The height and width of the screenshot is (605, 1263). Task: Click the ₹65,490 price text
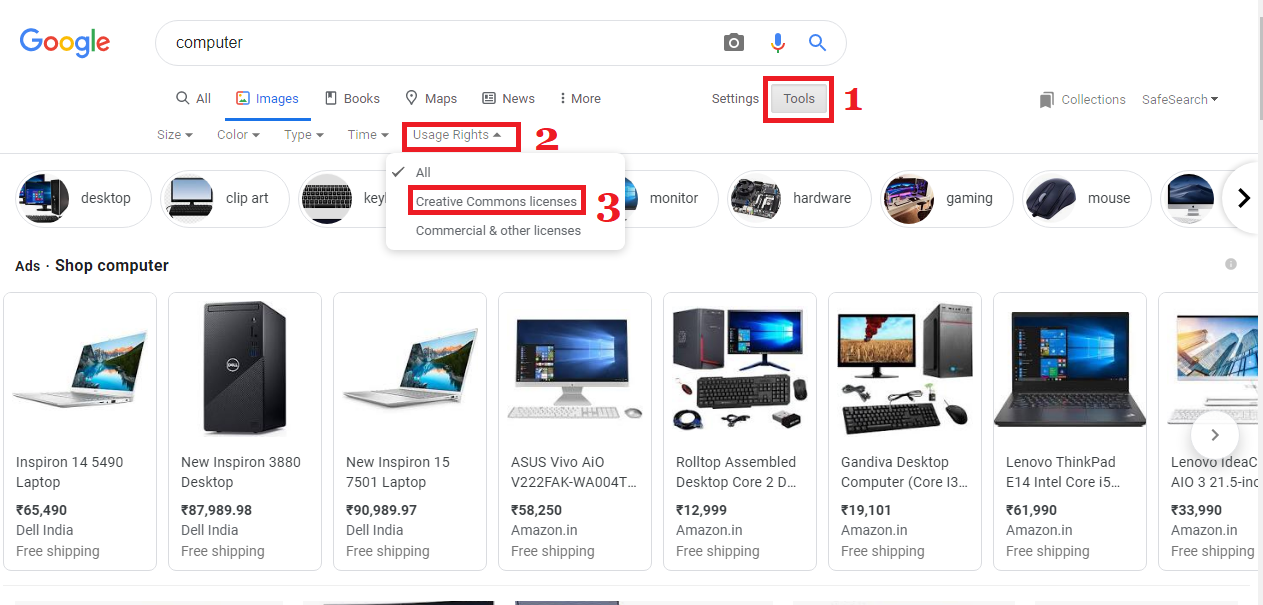click(x=41, y=510)
